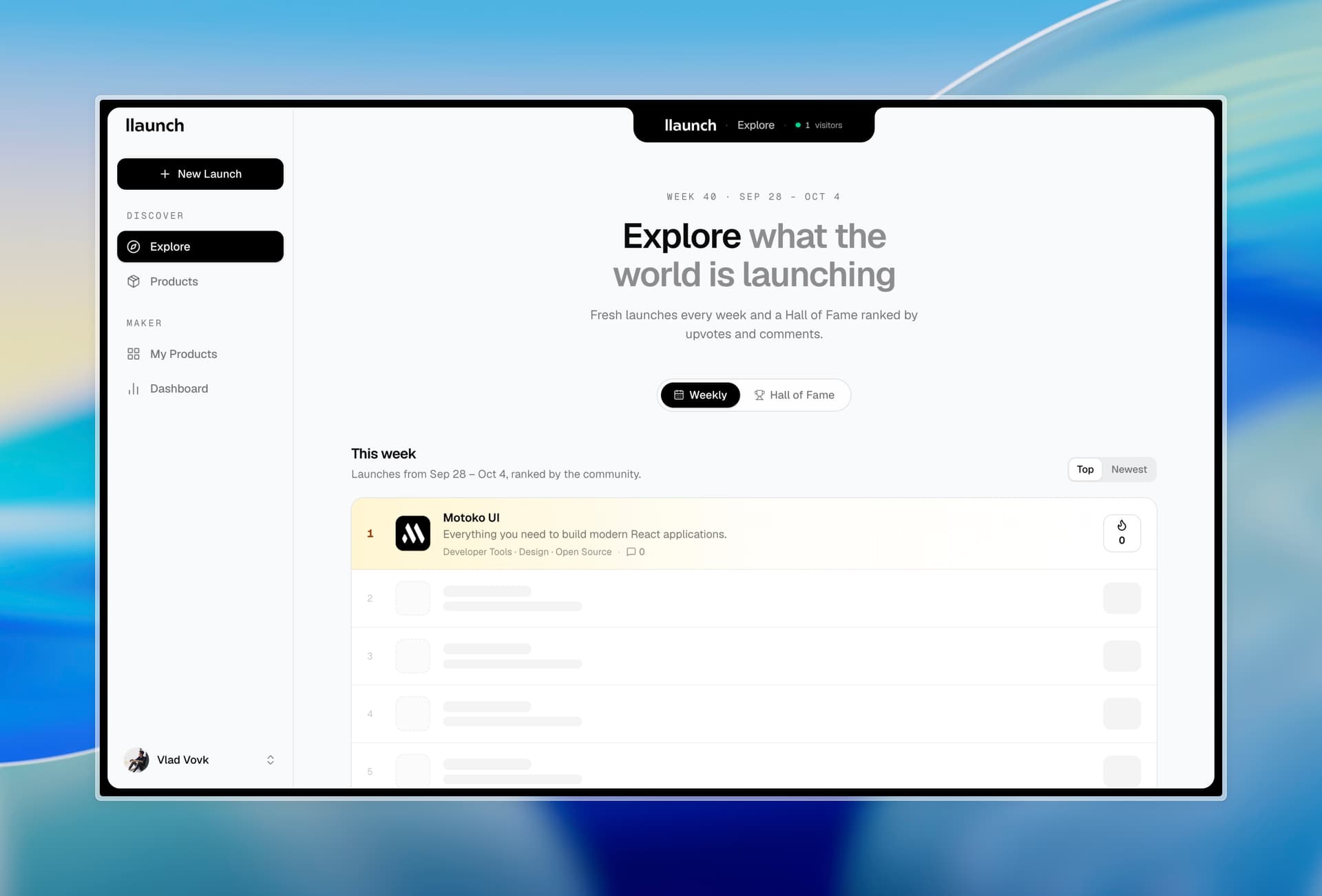Click the compass icon beside Explore

click(x=134, y=246)
